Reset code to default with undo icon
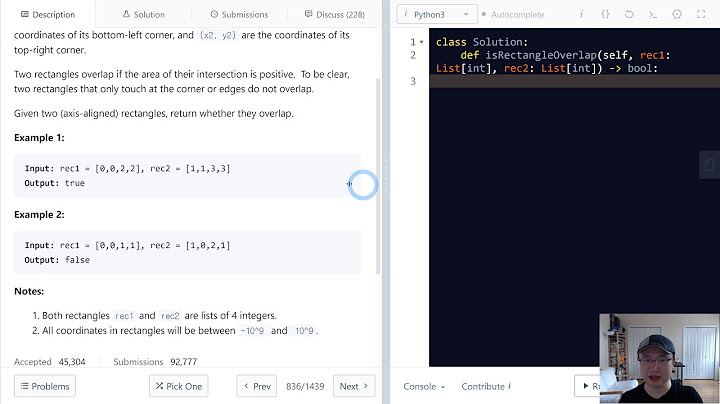 tap(629, 14)
